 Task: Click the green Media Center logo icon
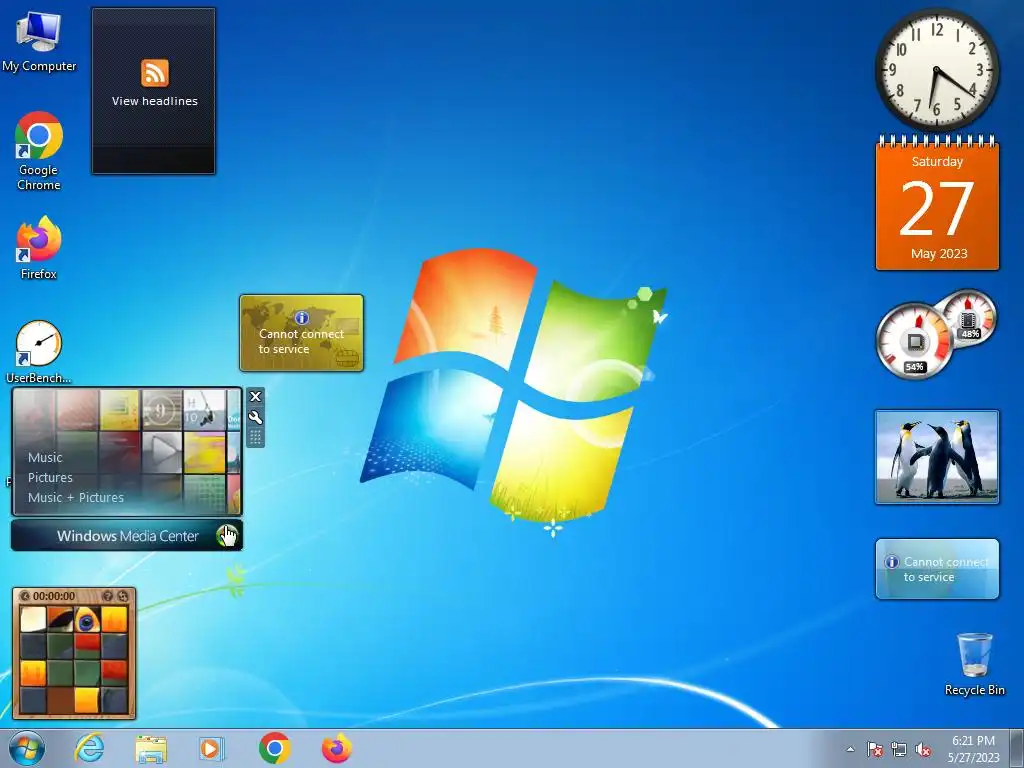tap(227, 536)
